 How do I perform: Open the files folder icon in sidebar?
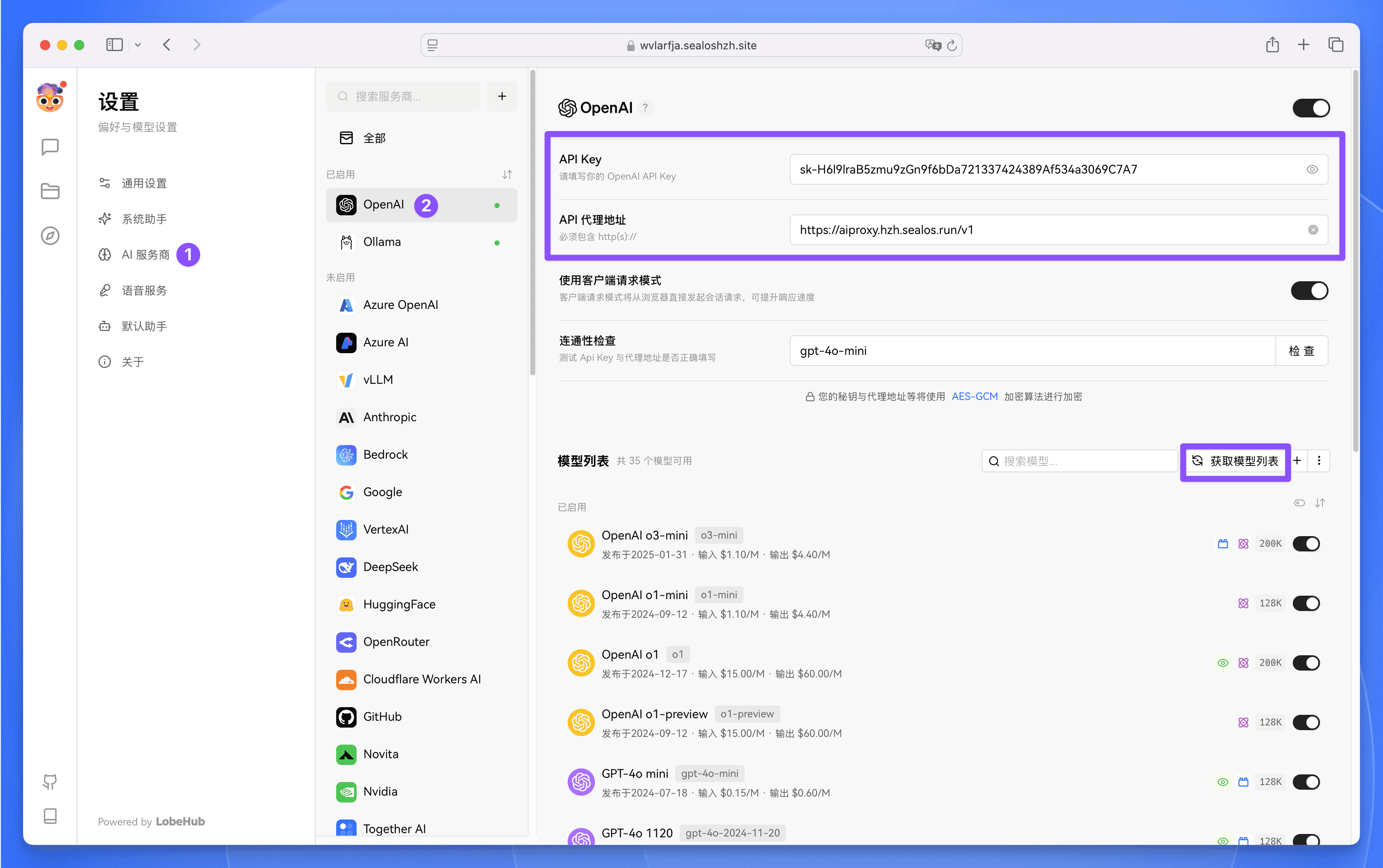point(50,191)
